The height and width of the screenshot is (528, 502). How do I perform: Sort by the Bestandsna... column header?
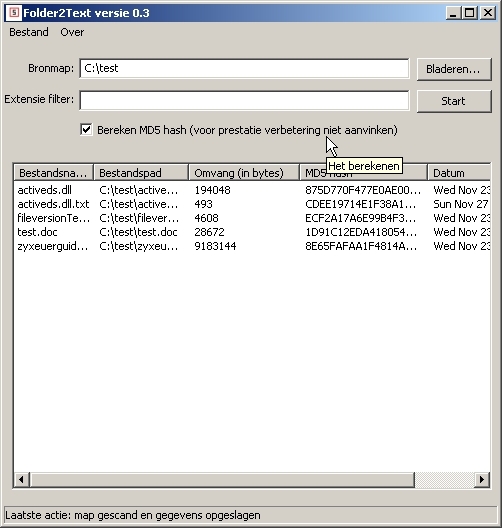coord(53,173)
